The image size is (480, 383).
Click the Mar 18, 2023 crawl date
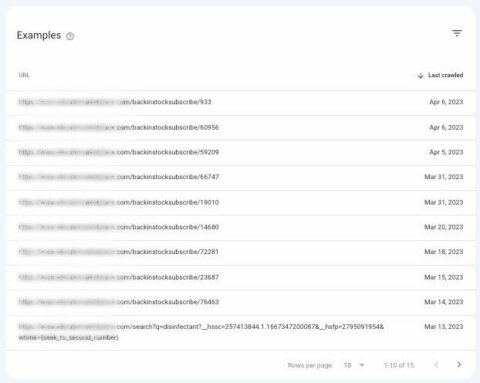coord(444,252)
